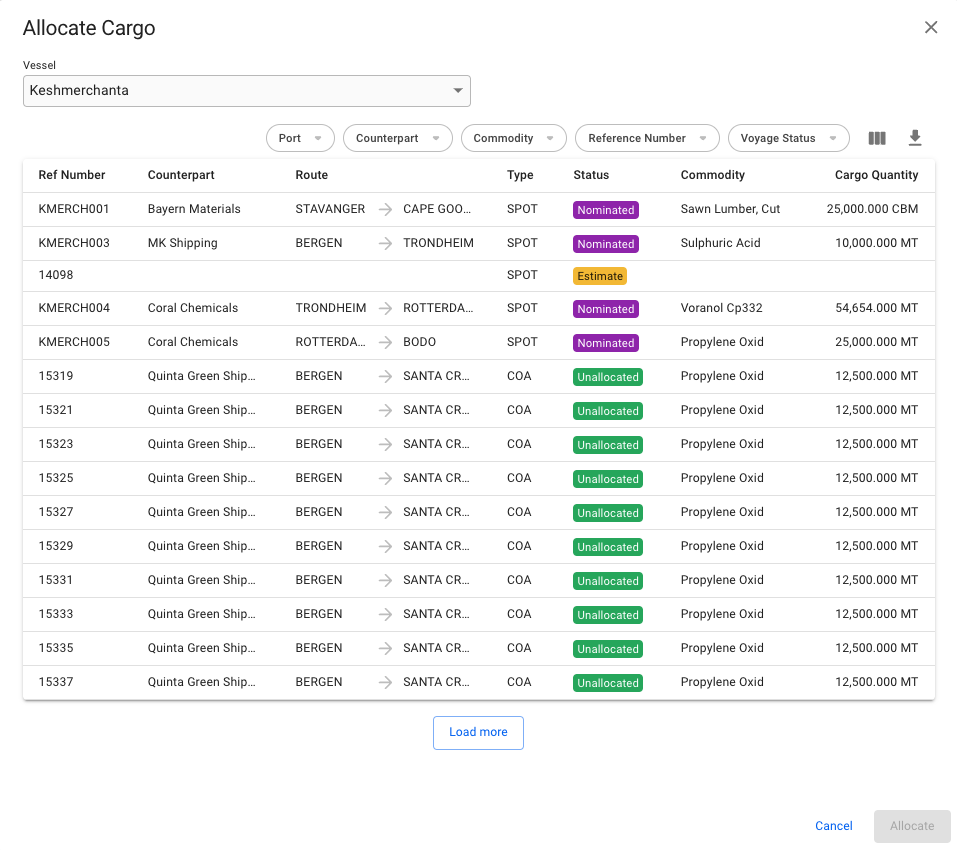Open the Vessel dropdown Keshmerchanta
Viewport: 957px width, 850px height.
pos(247,91)
